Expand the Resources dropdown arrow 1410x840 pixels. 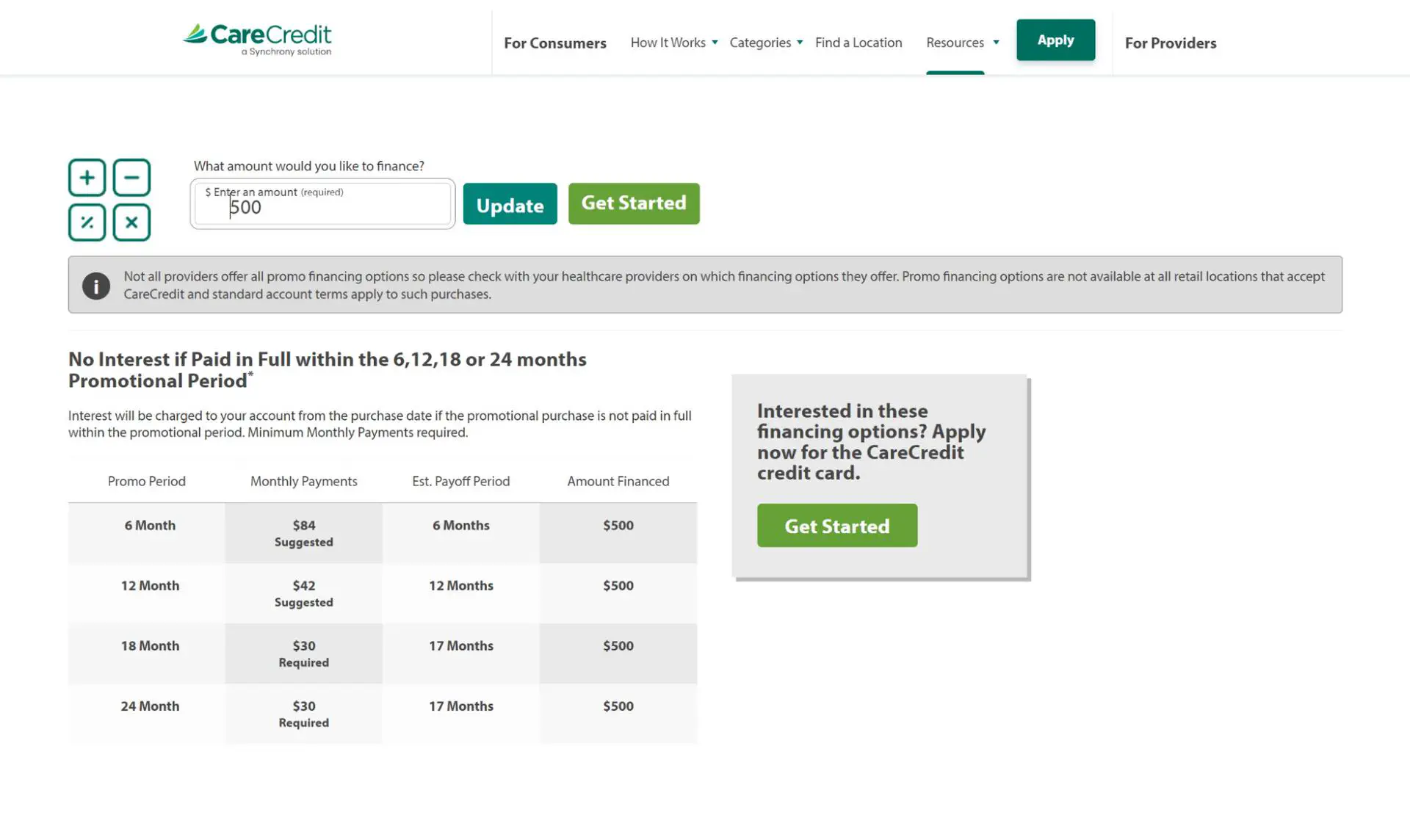click(996, 43)
